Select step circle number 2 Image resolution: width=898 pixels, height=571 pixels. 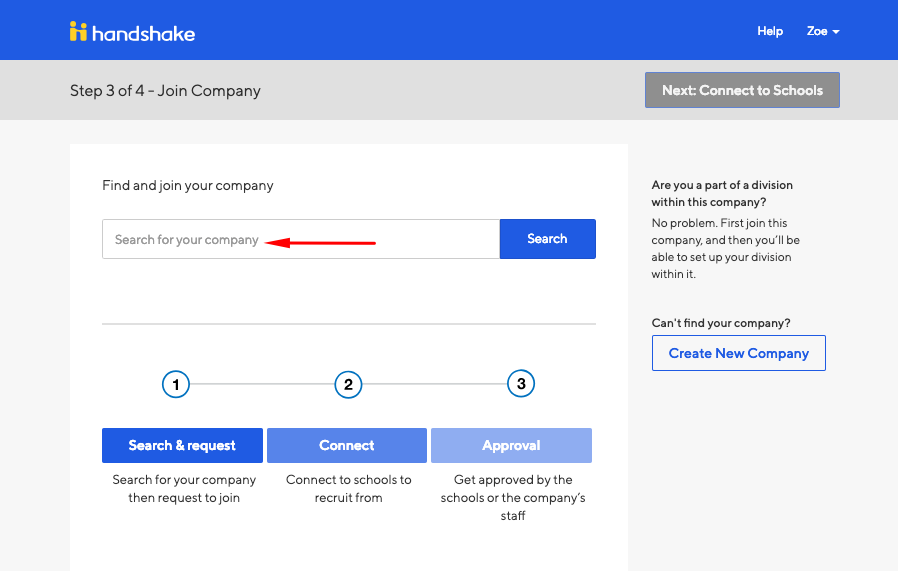pos(348,384)
